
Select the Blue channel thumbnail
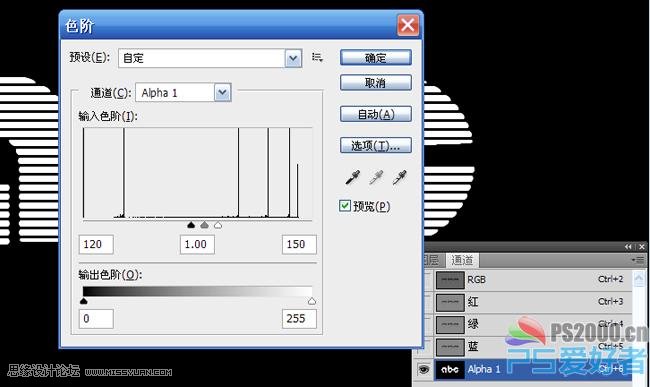(x=450, y=347)
